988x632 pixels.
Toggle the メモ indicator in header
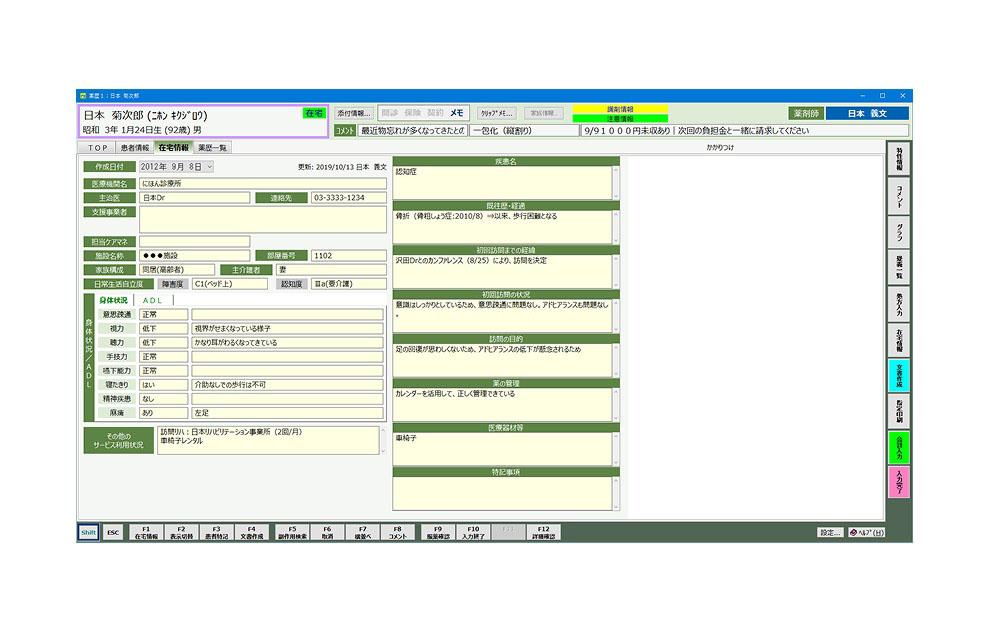458,113
